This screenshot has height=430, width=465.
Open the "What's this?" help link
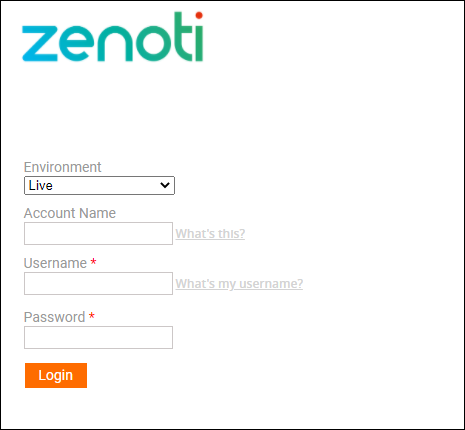210,234
